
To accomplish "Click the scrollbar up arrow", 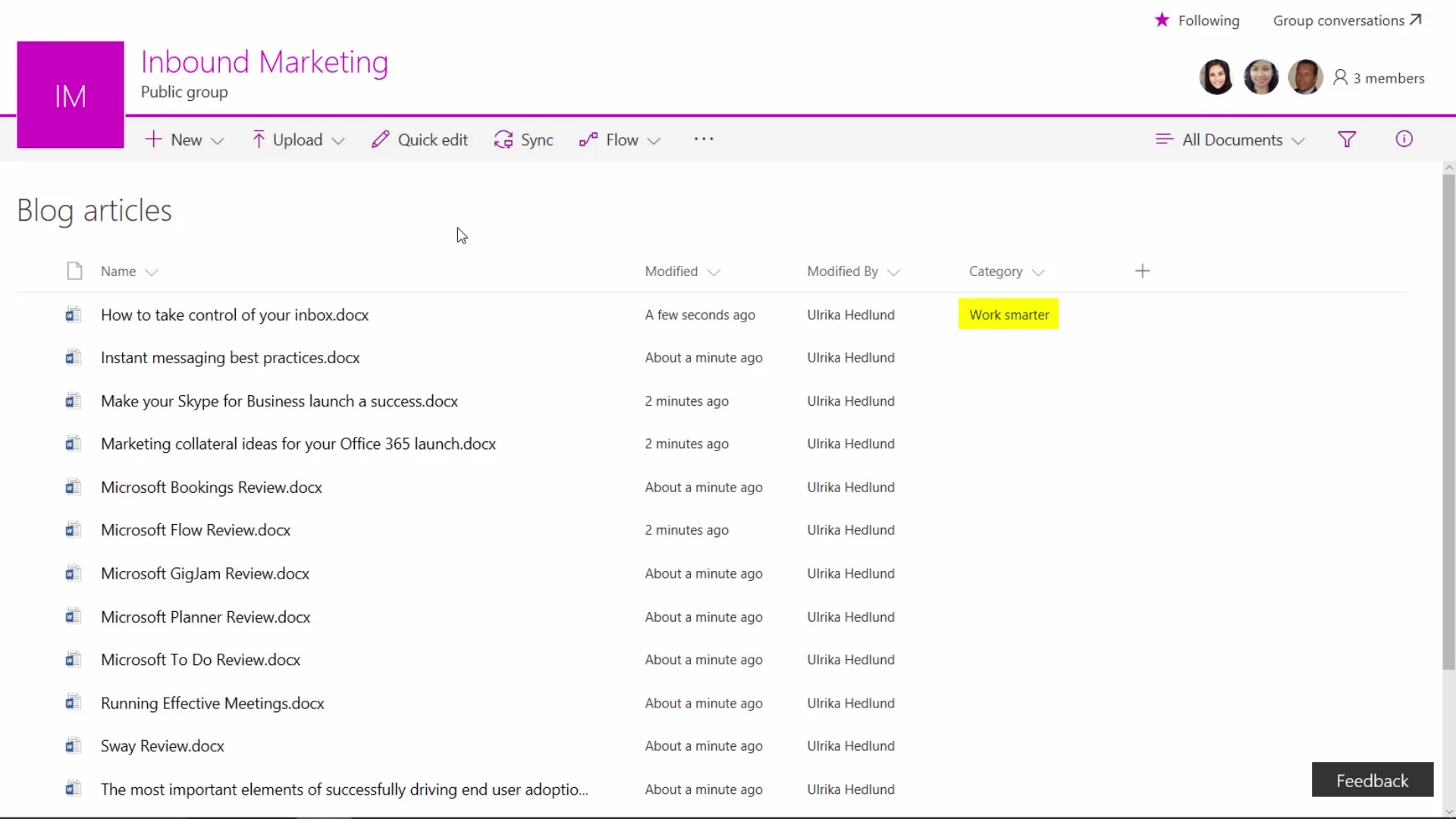I will click(1449, 168).
